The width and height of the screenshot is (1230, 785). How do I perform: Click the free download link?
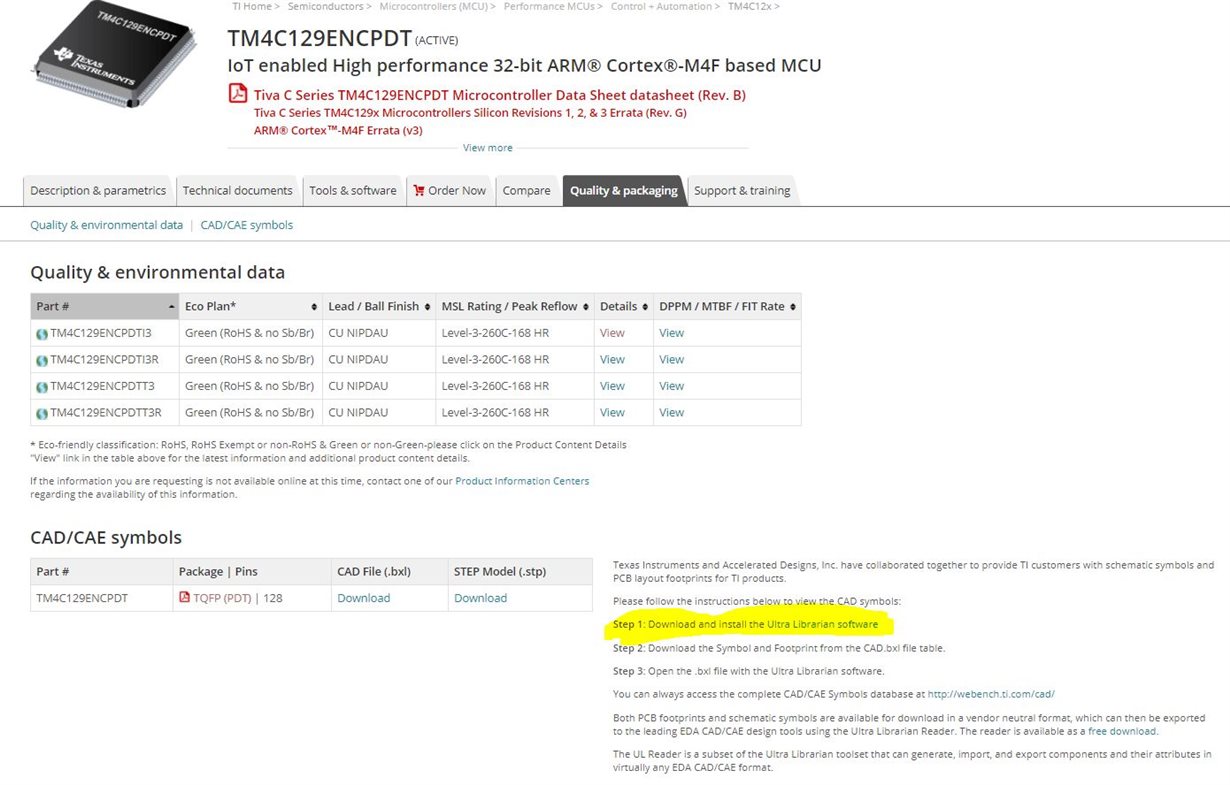[x=1122, y=731]
